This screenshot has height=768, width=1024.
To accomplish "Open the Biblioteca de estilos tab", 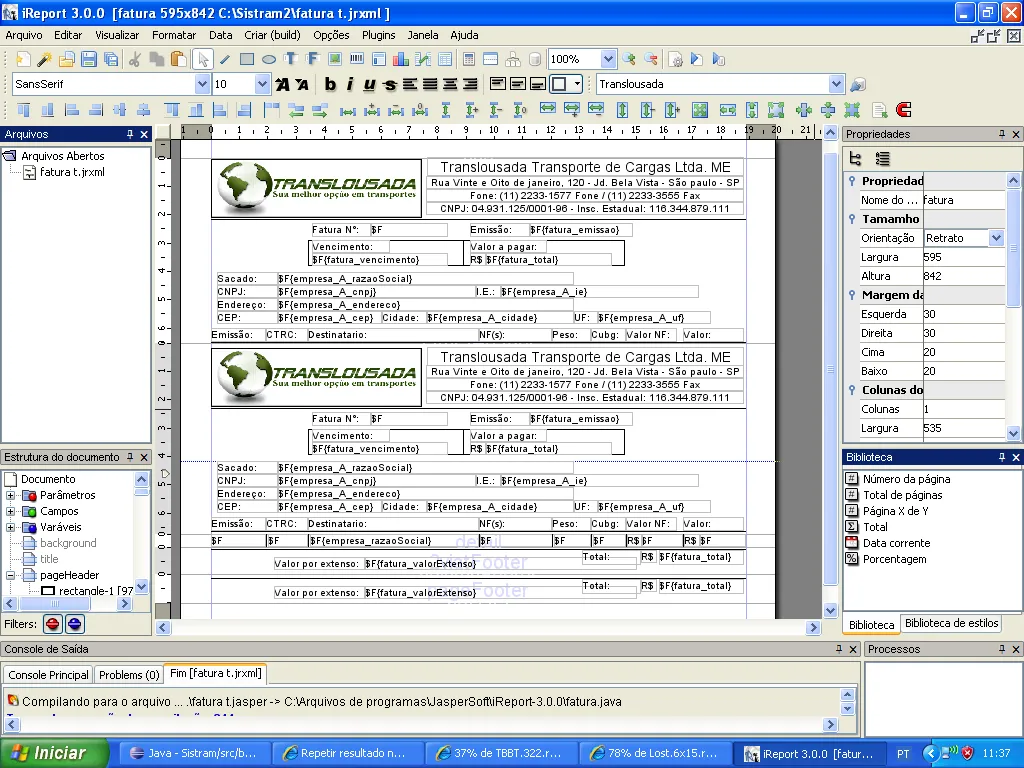I will click(951, 623).
